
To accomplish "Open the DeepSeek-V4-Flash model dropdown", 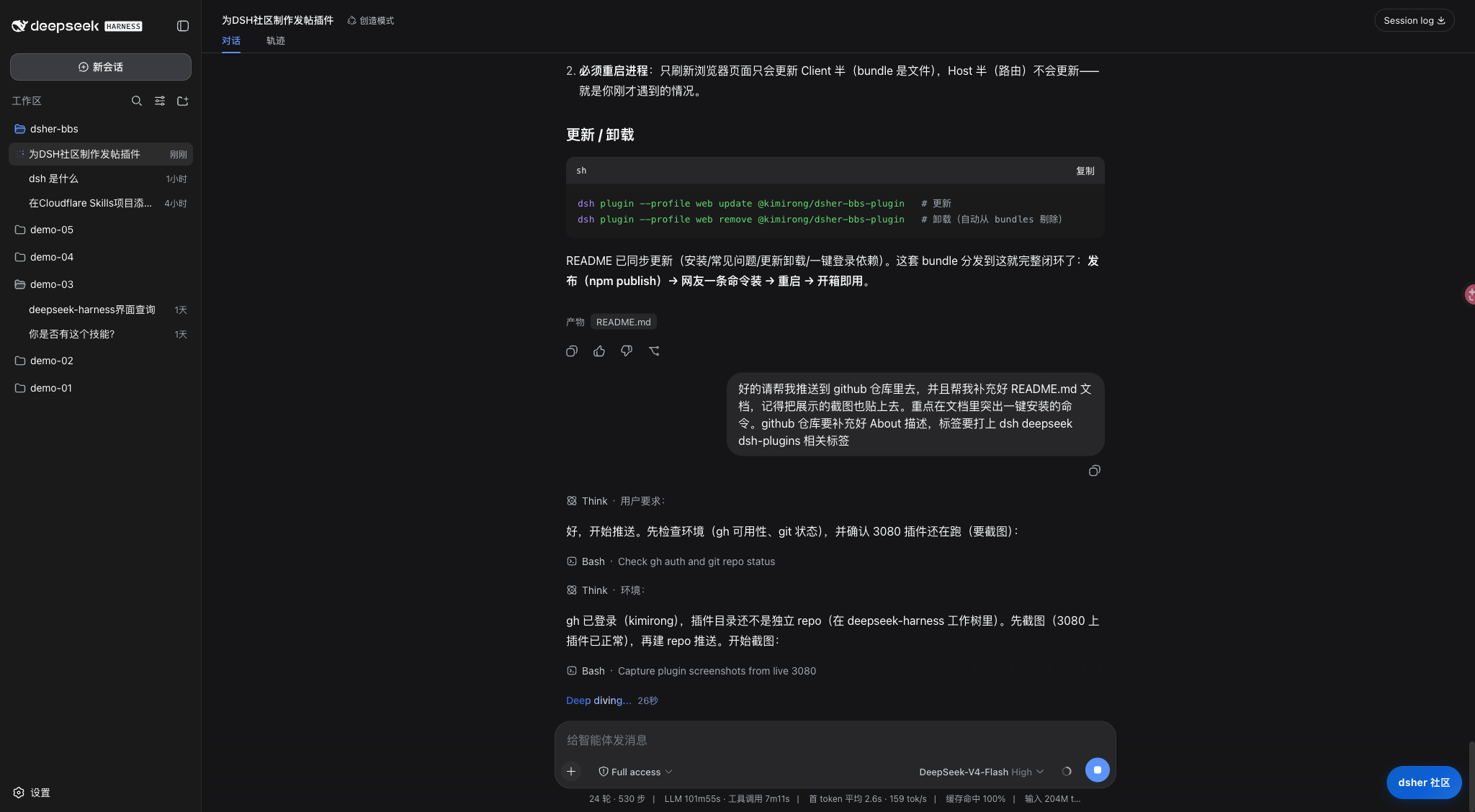I will 982,772.
